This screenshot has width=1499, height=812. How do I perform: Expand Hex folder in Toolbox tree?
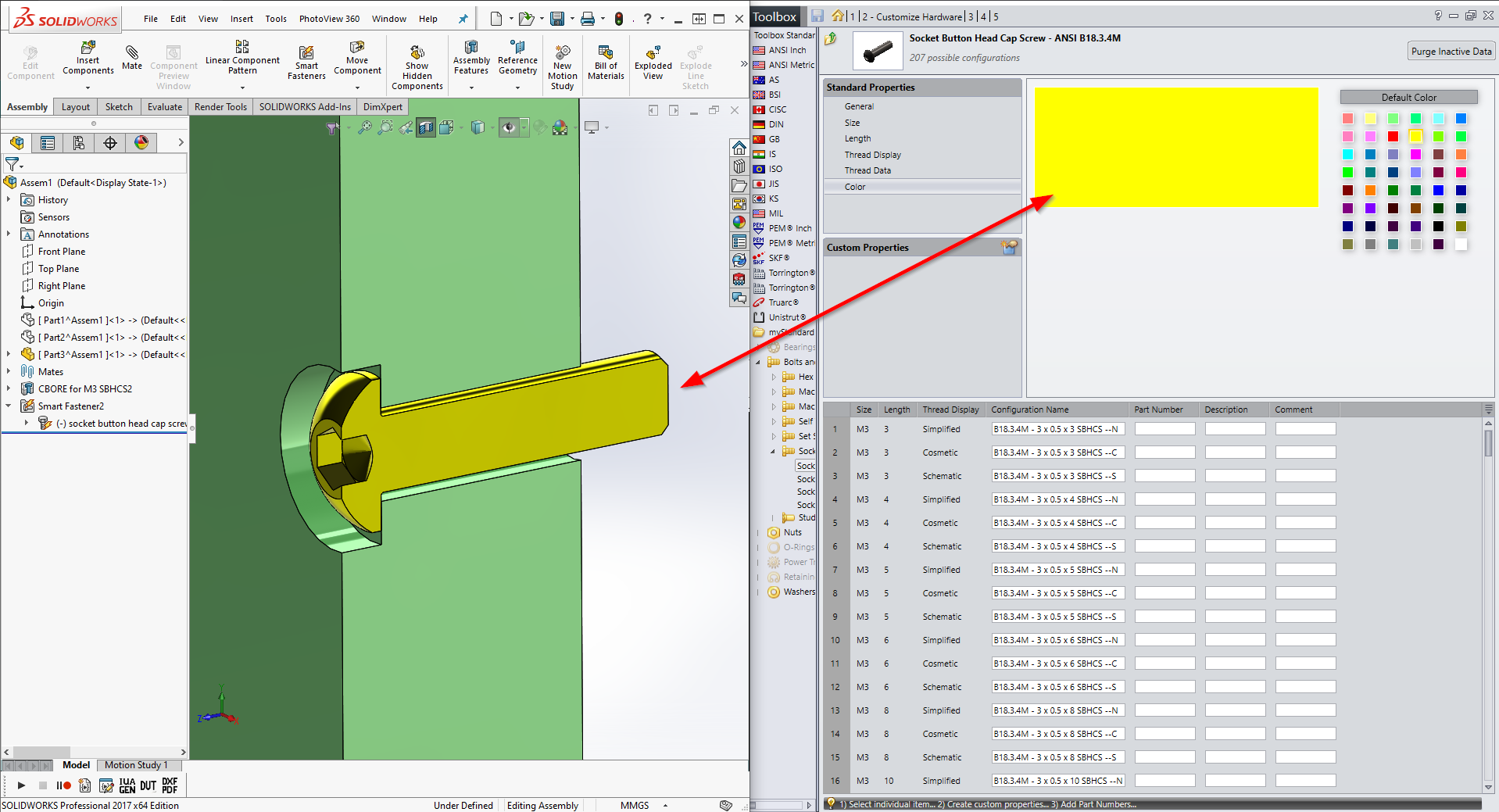click(x=774, y=377)
